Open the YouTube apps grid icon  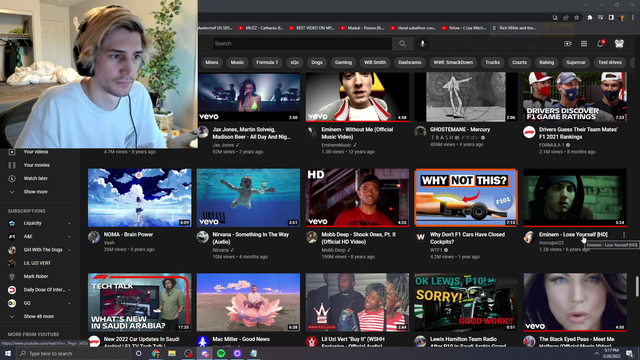[584, 44]
